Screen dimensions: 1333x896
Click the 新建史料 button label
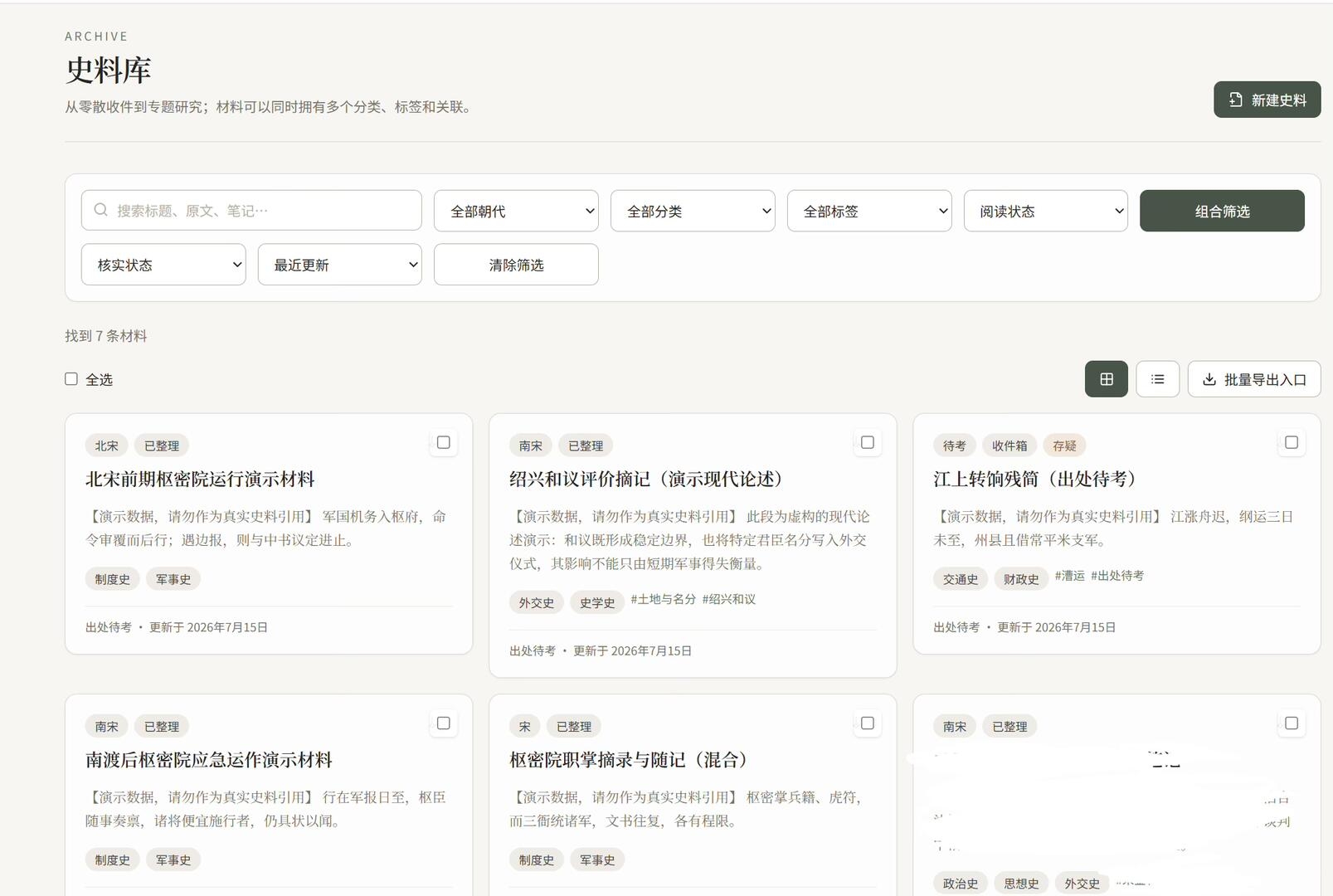[1279, 100]
